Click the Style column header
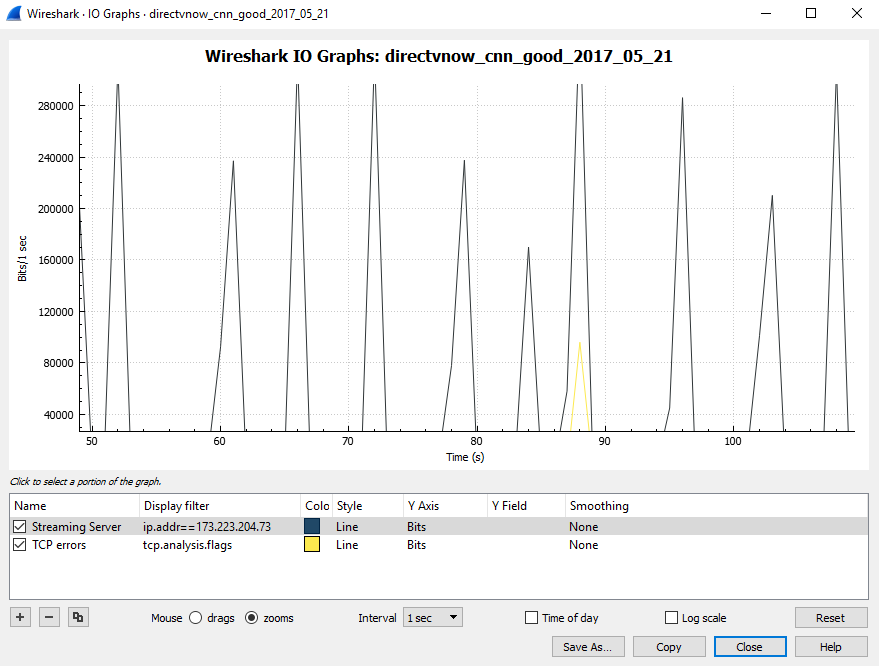 [x=368, y=506]
